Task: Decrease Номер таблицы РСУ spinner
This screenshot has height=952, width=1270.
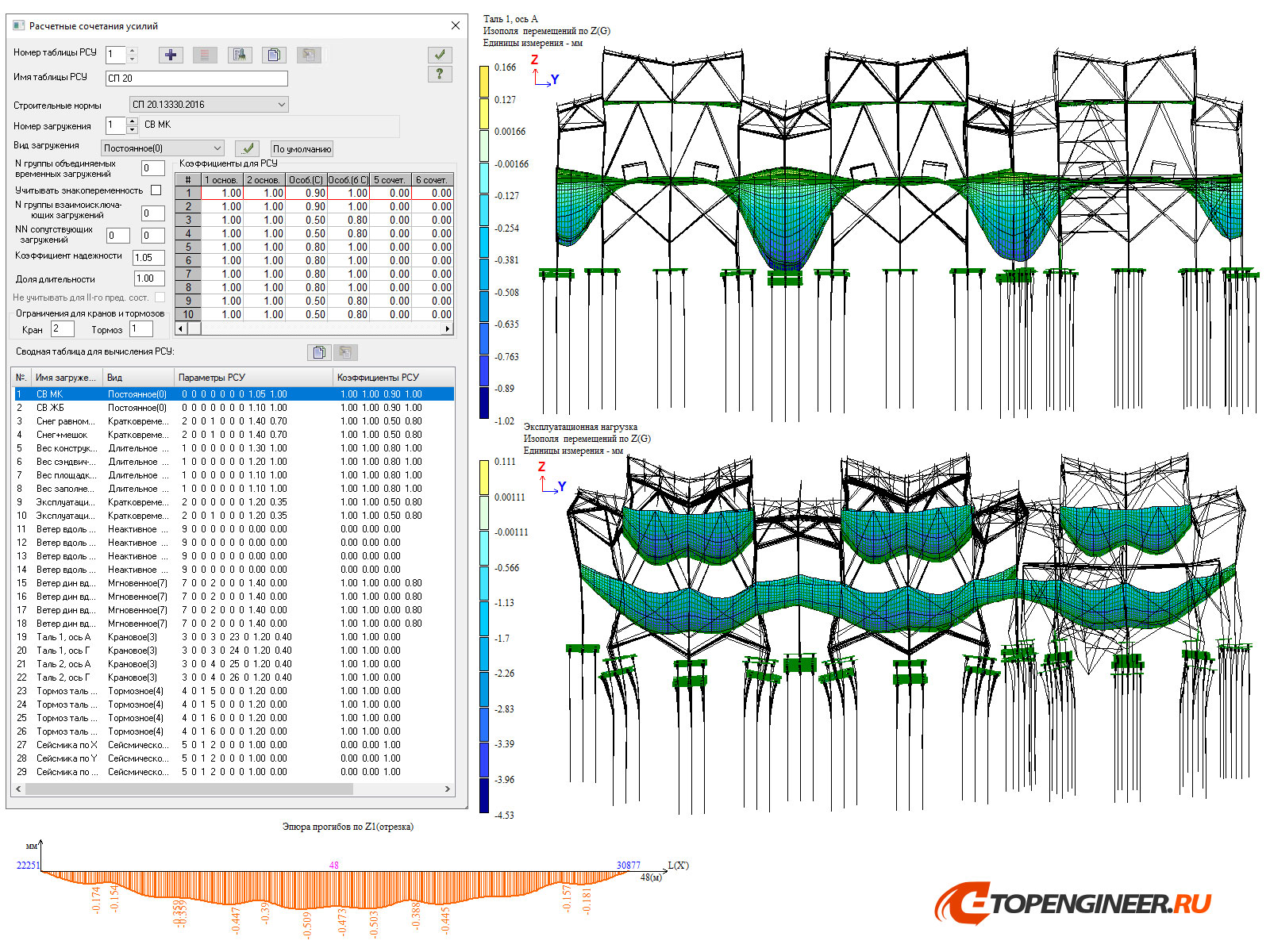Action: (x=133, y=59)
